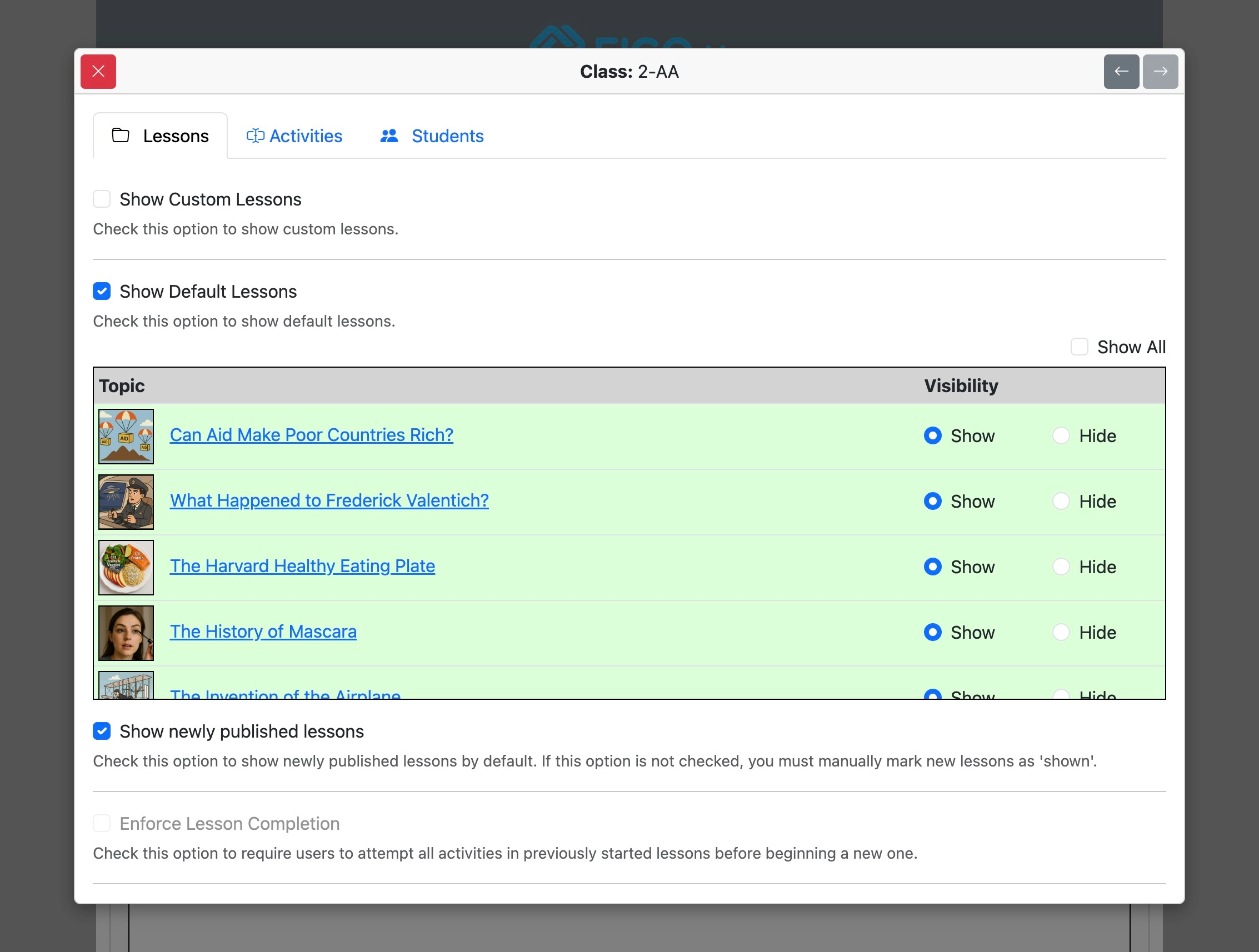Click the aid parachutes lesson thumbnail
1259x952 pixels.
(126, 437)
